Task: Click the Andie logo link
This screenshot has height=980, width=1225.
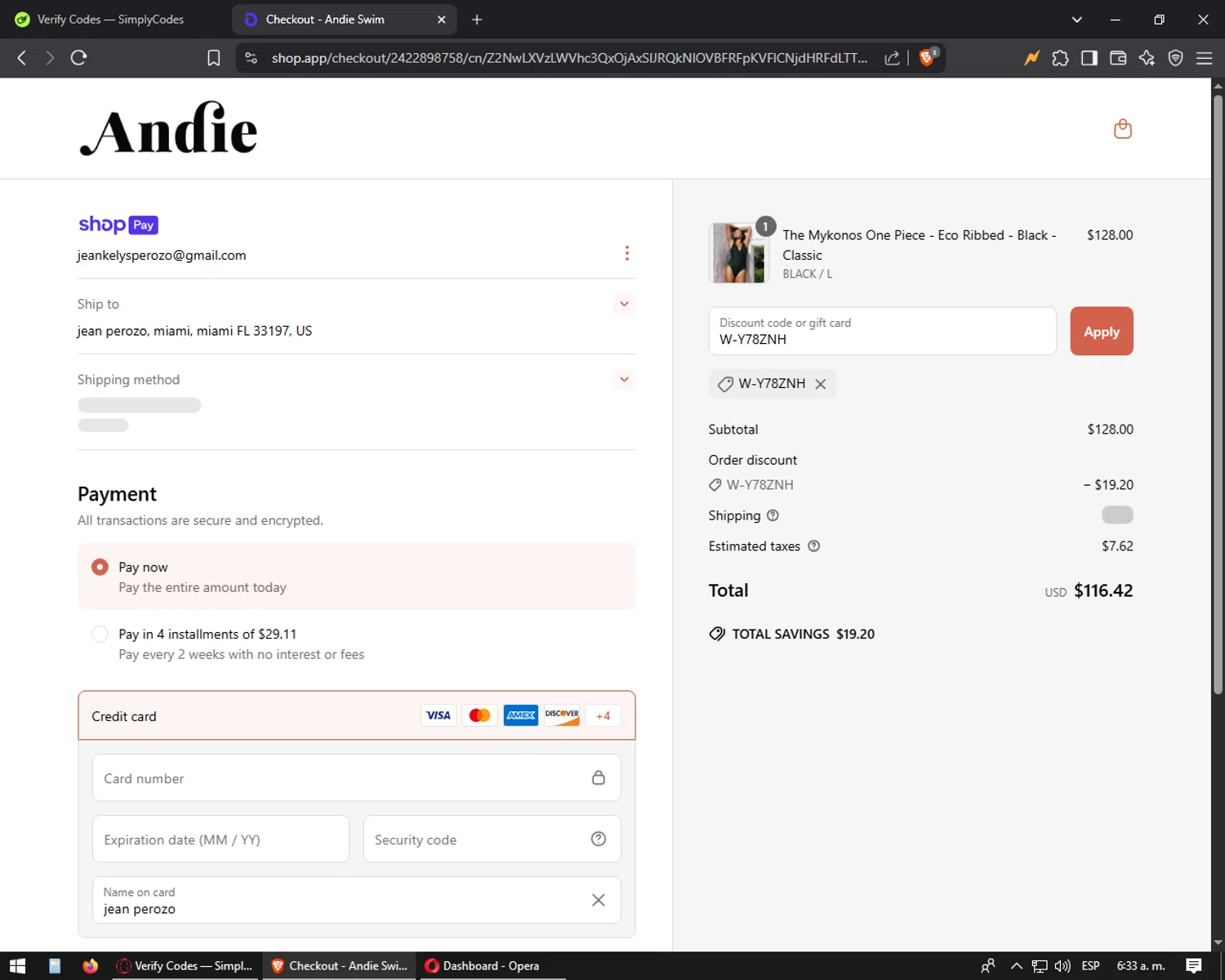Action: [x=168, y=128]
